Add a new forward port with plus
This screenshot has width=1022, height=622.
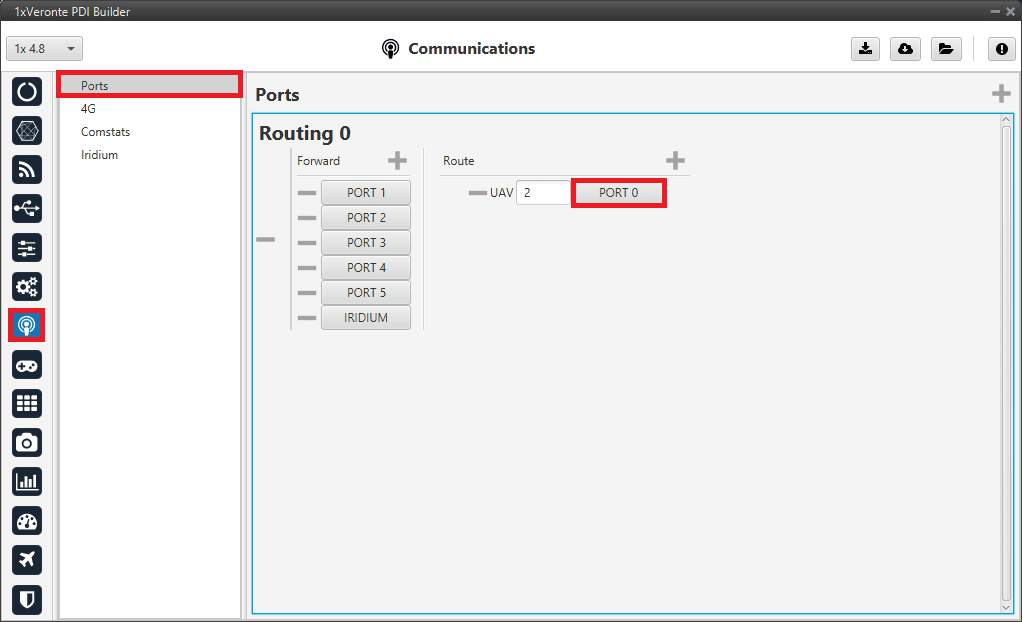click(397, 161)
